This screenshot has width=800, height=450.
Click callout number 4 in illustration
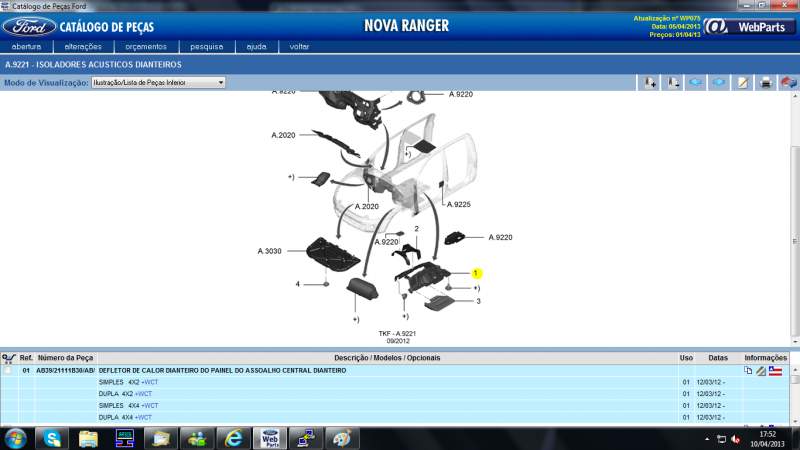tap(297, 284)
